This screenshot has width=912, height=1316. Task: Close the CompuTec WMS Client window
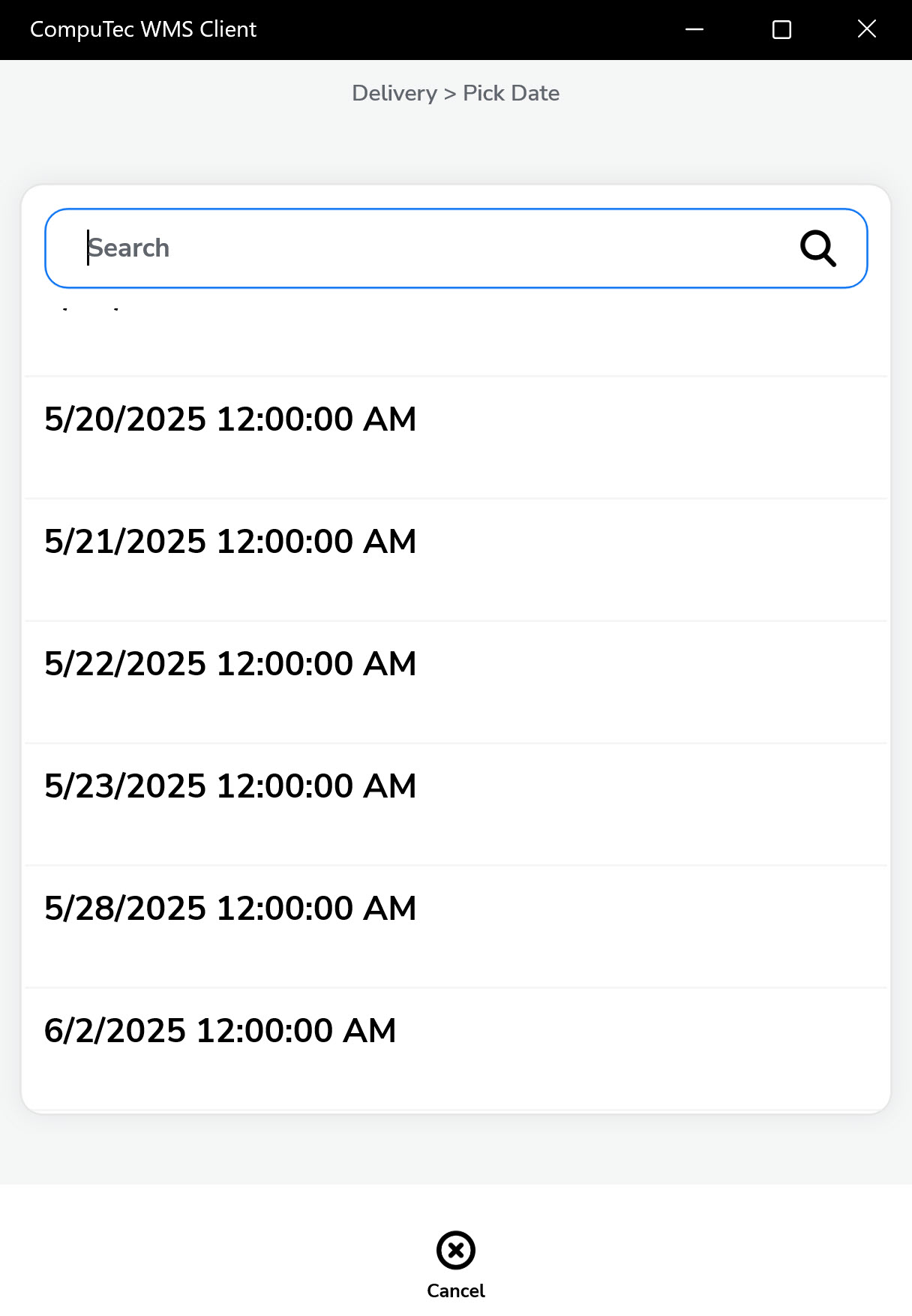[867, 29]
